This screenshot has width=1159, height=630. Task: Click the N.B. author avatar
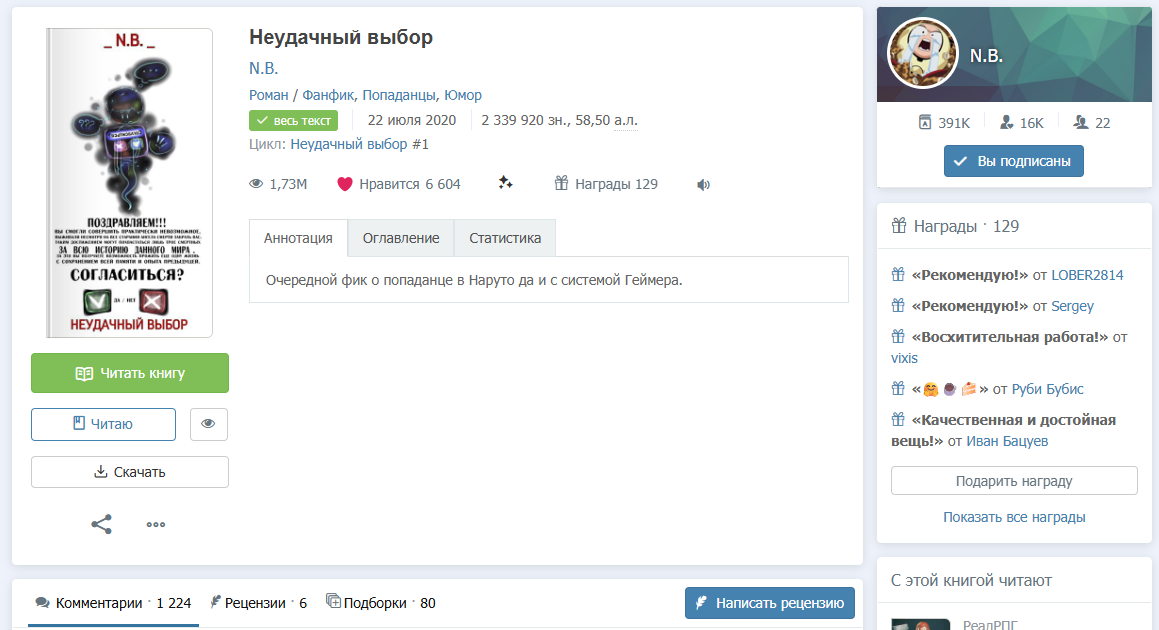pyautogui.click(x=922, y=53)
